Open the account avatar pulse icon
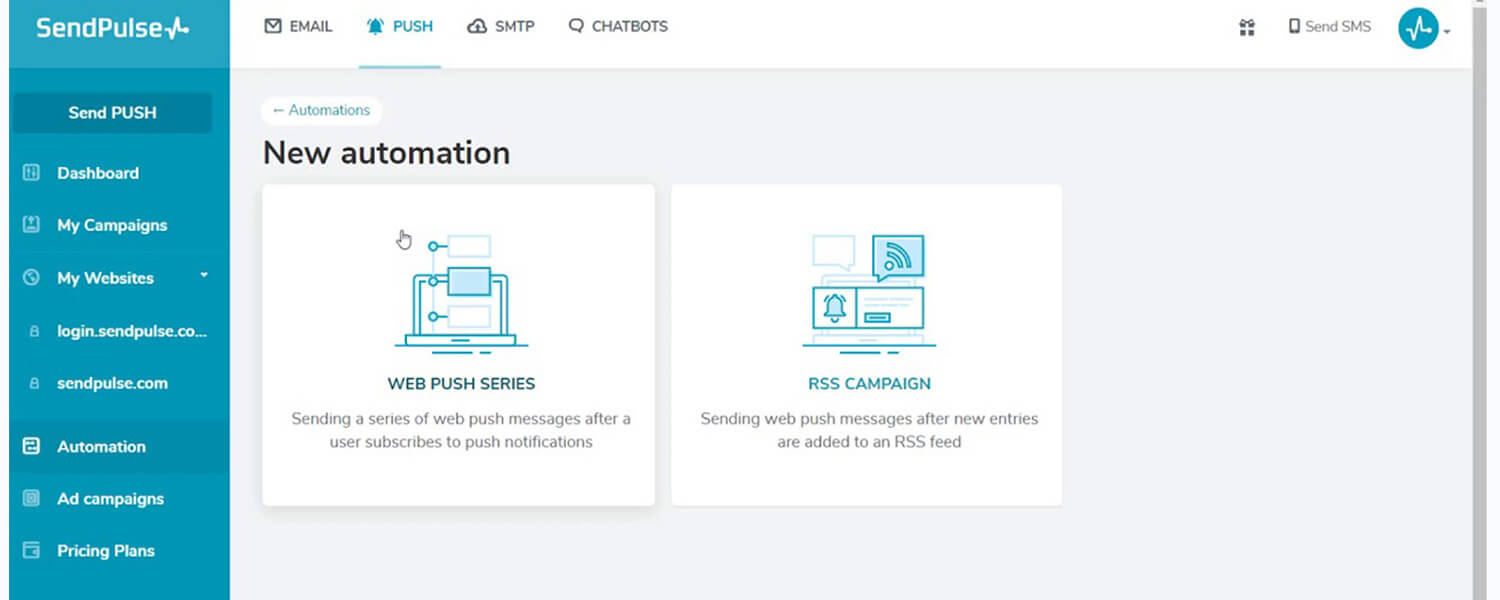 (x=1418, y=28)
